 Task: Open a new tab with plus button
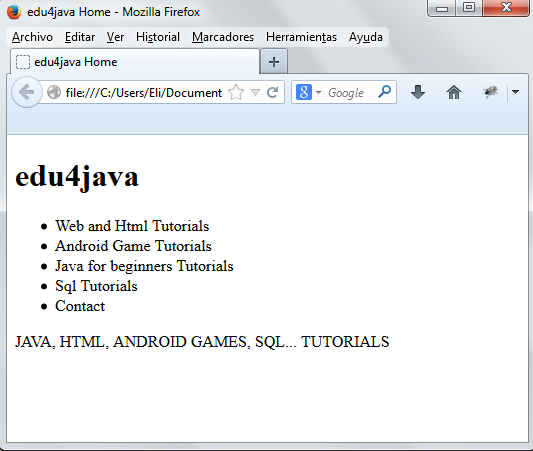pyautogui.click(x=274, y=62)
